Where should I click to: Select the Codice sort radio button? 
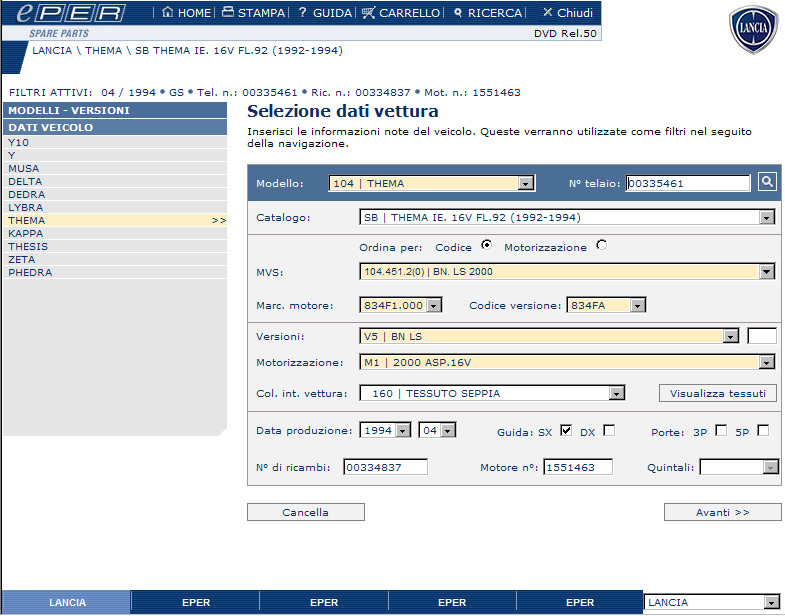point(486,245)
